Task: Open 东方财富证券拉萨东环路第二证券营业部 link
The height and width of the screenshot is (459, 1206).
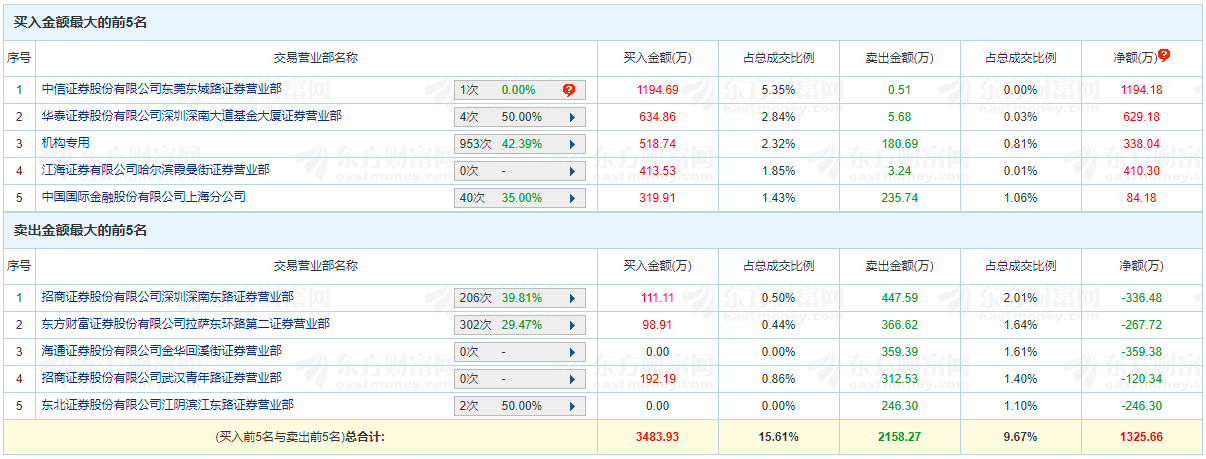Action: [186, 324]
